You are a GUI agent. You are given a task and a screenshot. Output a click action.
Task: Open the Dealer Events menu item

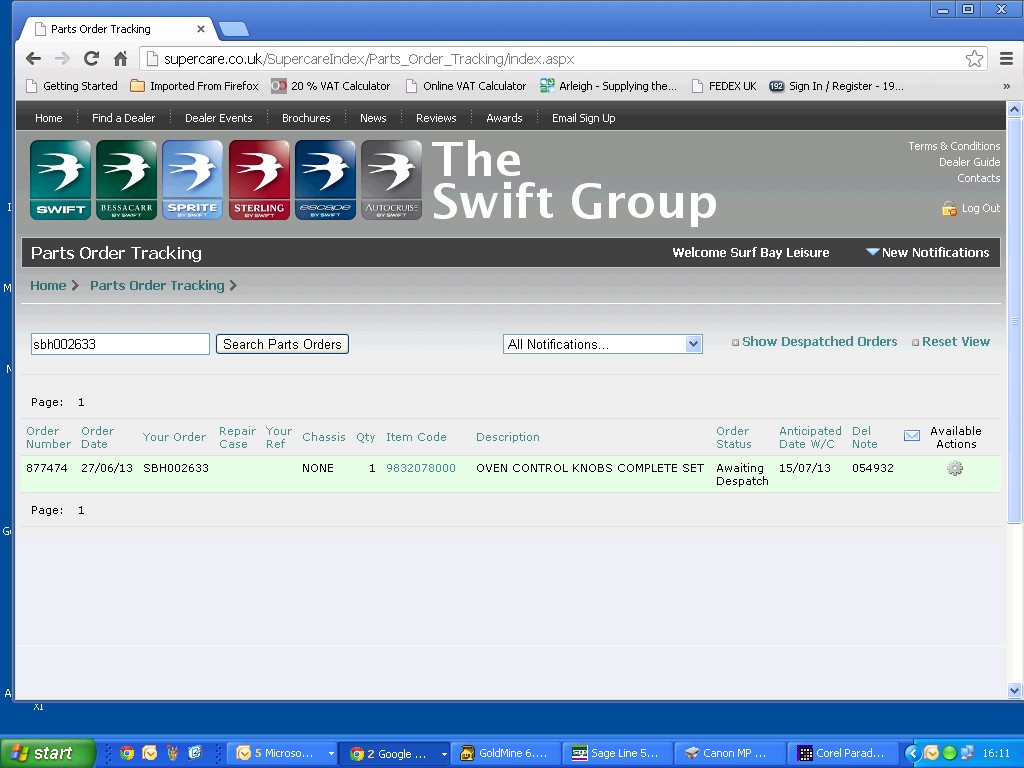coord(218,118)
